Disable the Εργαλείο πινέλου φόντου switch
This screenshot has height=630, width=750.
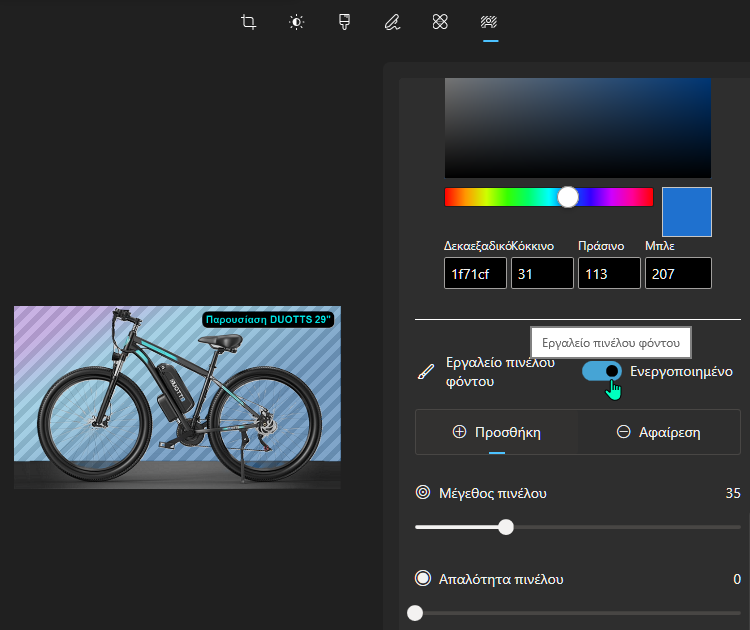coord(602,371)
